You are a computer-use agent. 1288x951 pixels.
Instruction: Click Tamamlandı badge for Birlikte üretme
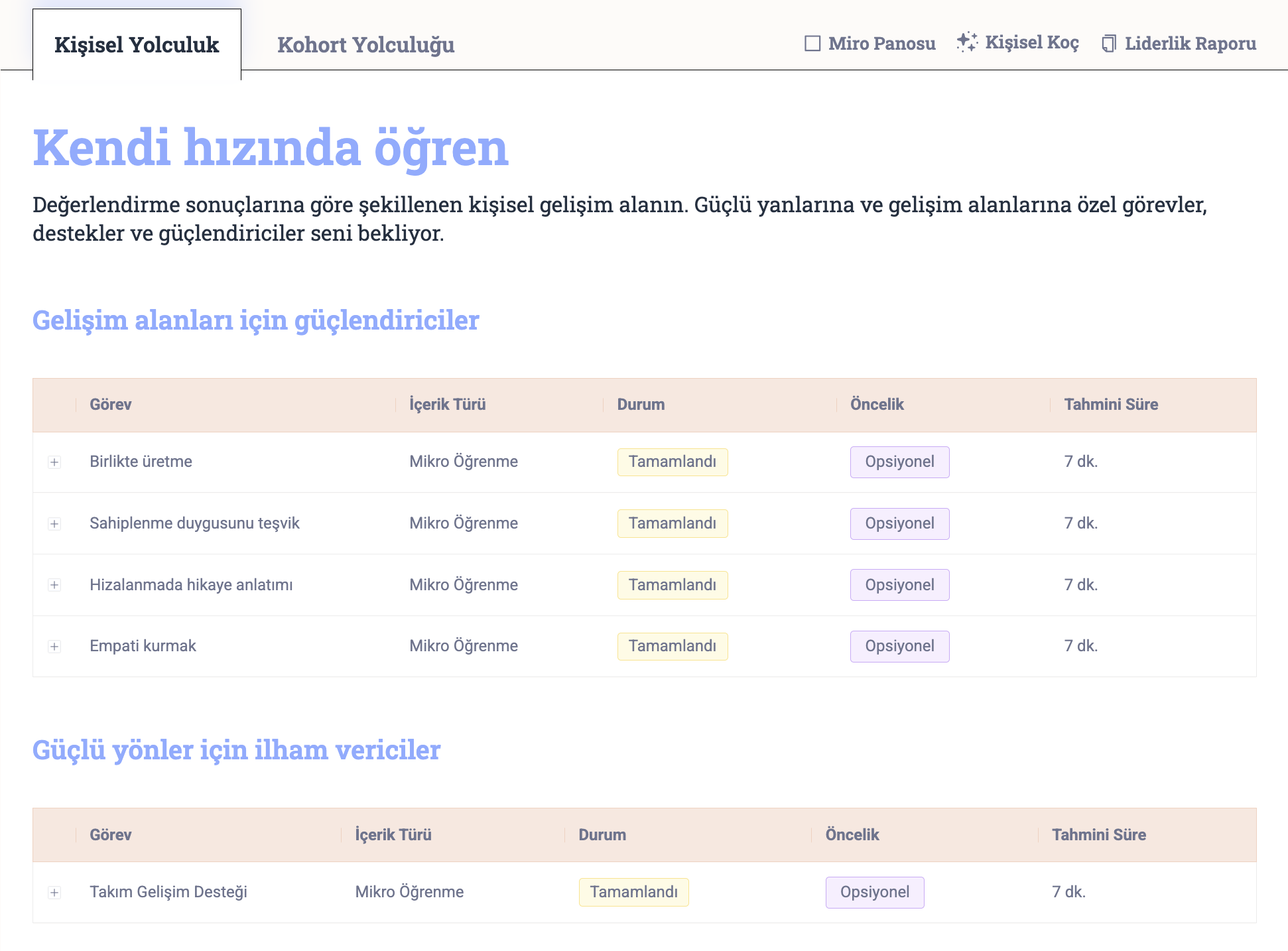click(x=672, y=462)
